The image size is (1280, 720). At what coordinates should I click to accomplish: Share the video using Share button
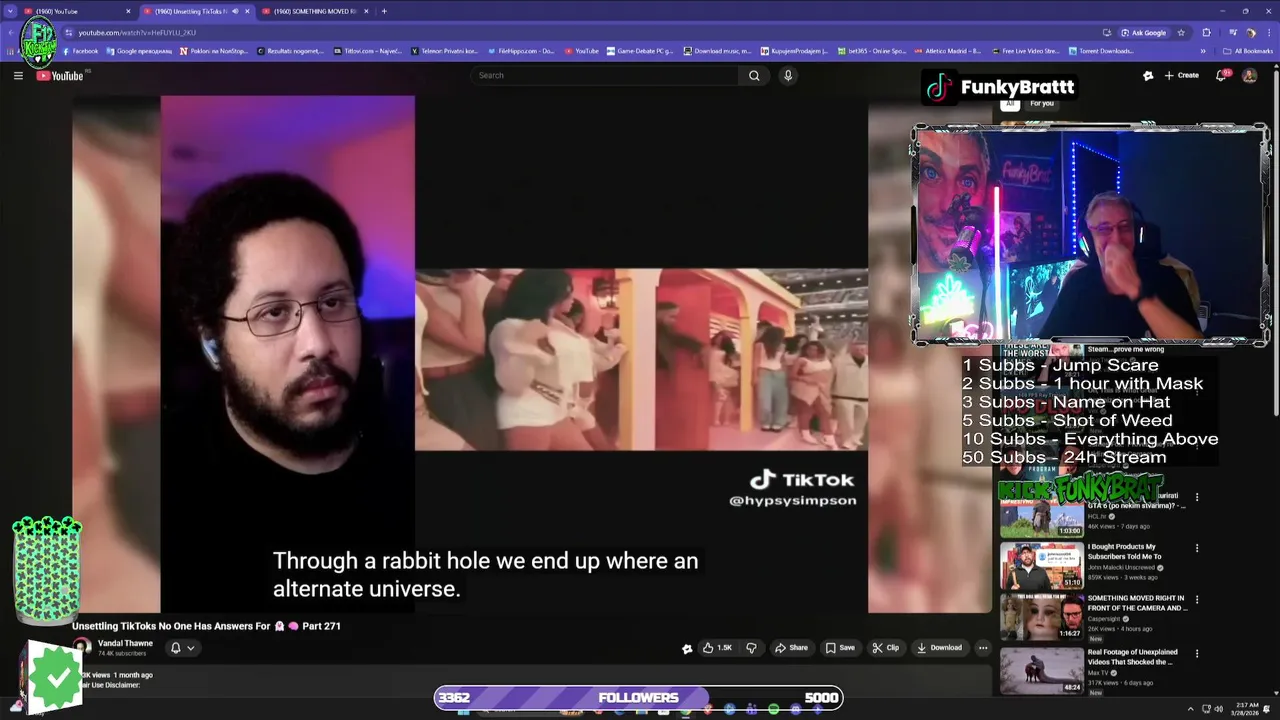click(791, 648)
